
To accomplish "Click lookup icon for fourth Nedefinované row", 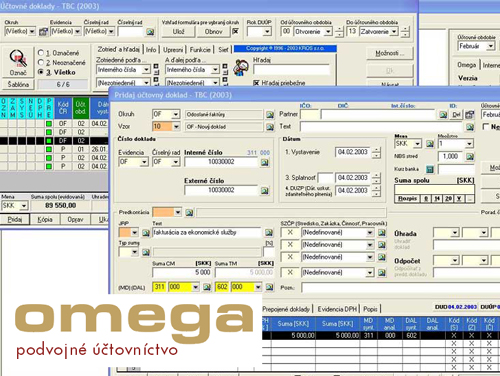I will point(382,273).
